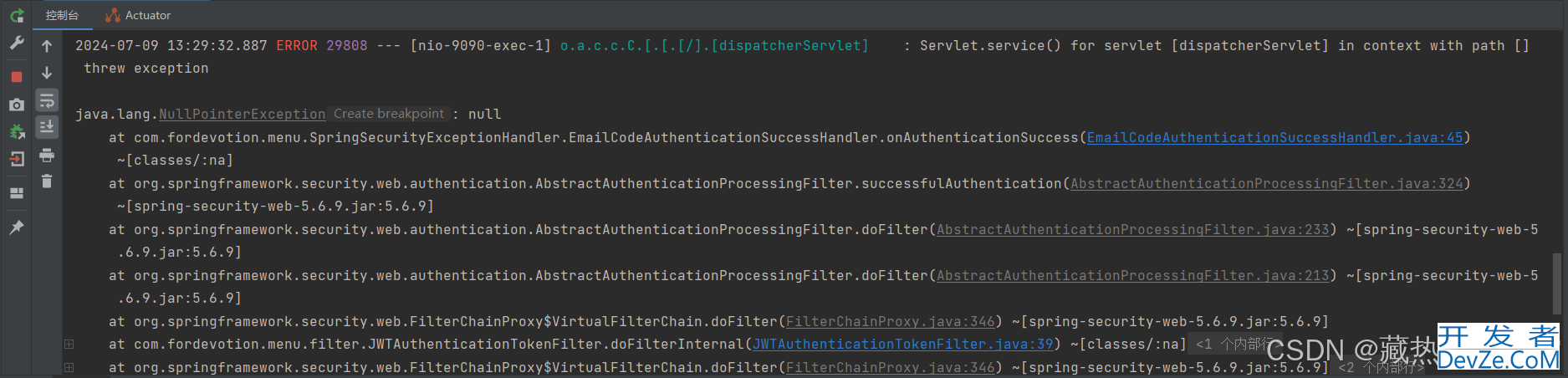The width and height of the screenshot is (1568, 378).
Task: Take a thread dump camera icon
Action: click(16, 105)
